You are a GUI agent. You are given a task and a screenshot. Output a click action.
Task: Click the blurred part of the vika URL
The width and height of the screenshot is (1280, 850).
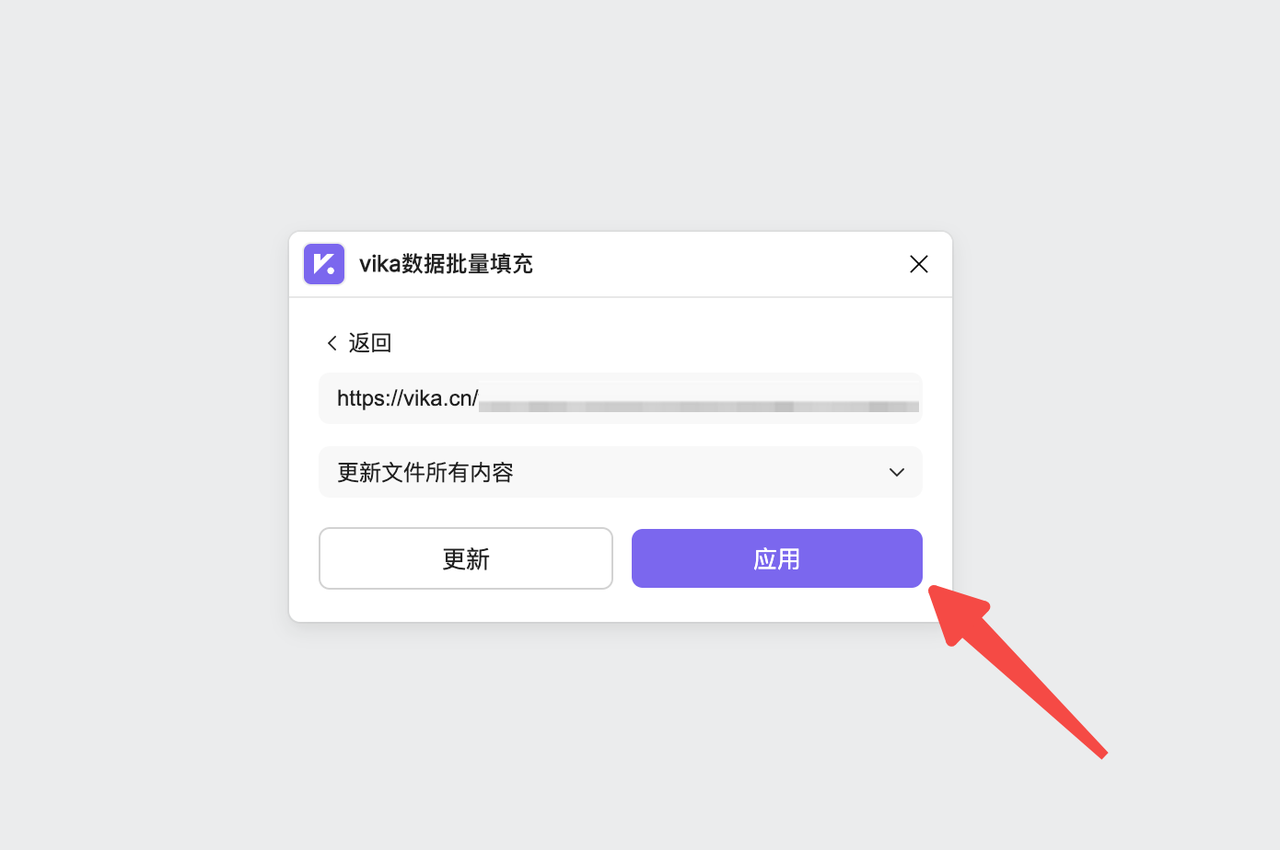tap(699, 406)
